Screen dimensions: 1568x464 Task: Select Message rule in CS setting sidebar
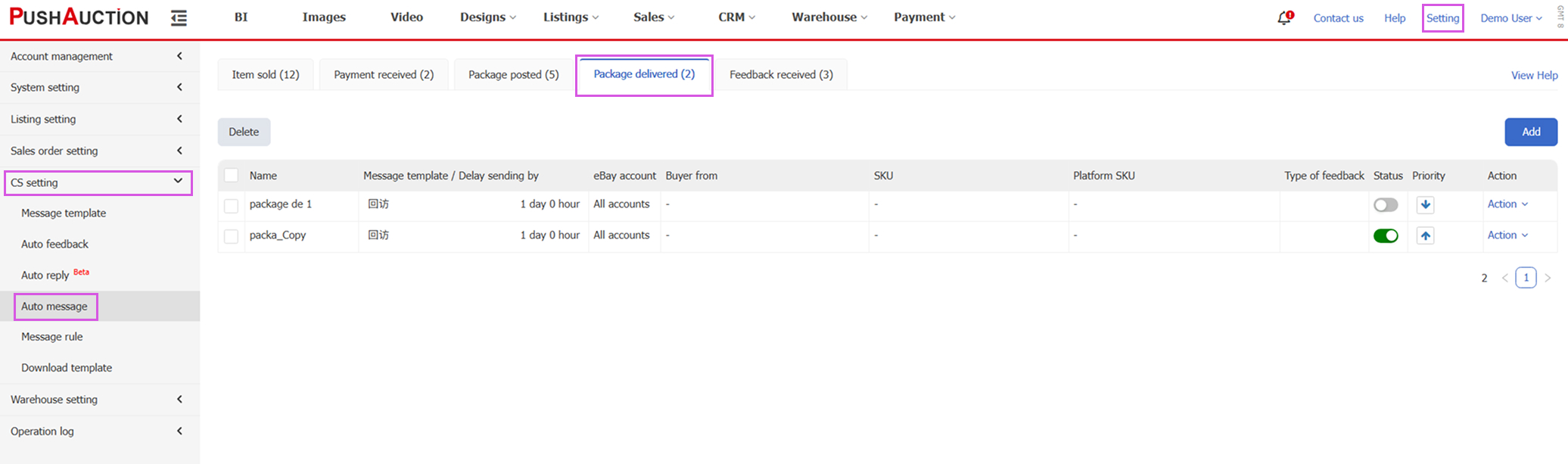(x=52, y=337)
